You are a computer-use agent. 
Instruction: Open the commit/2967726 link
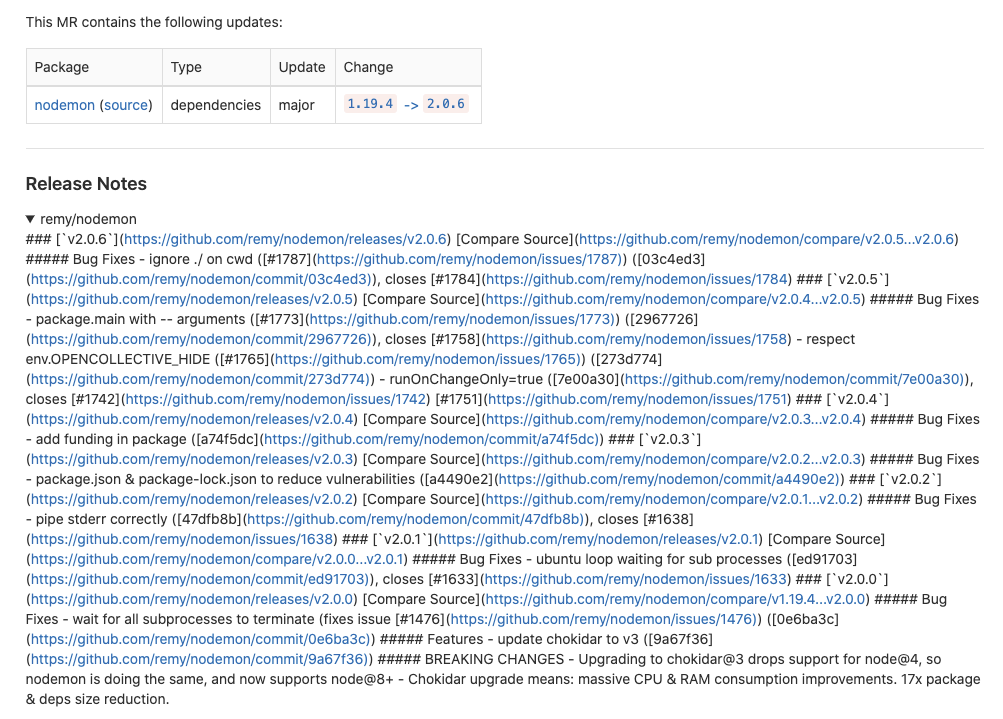point(200,339)
